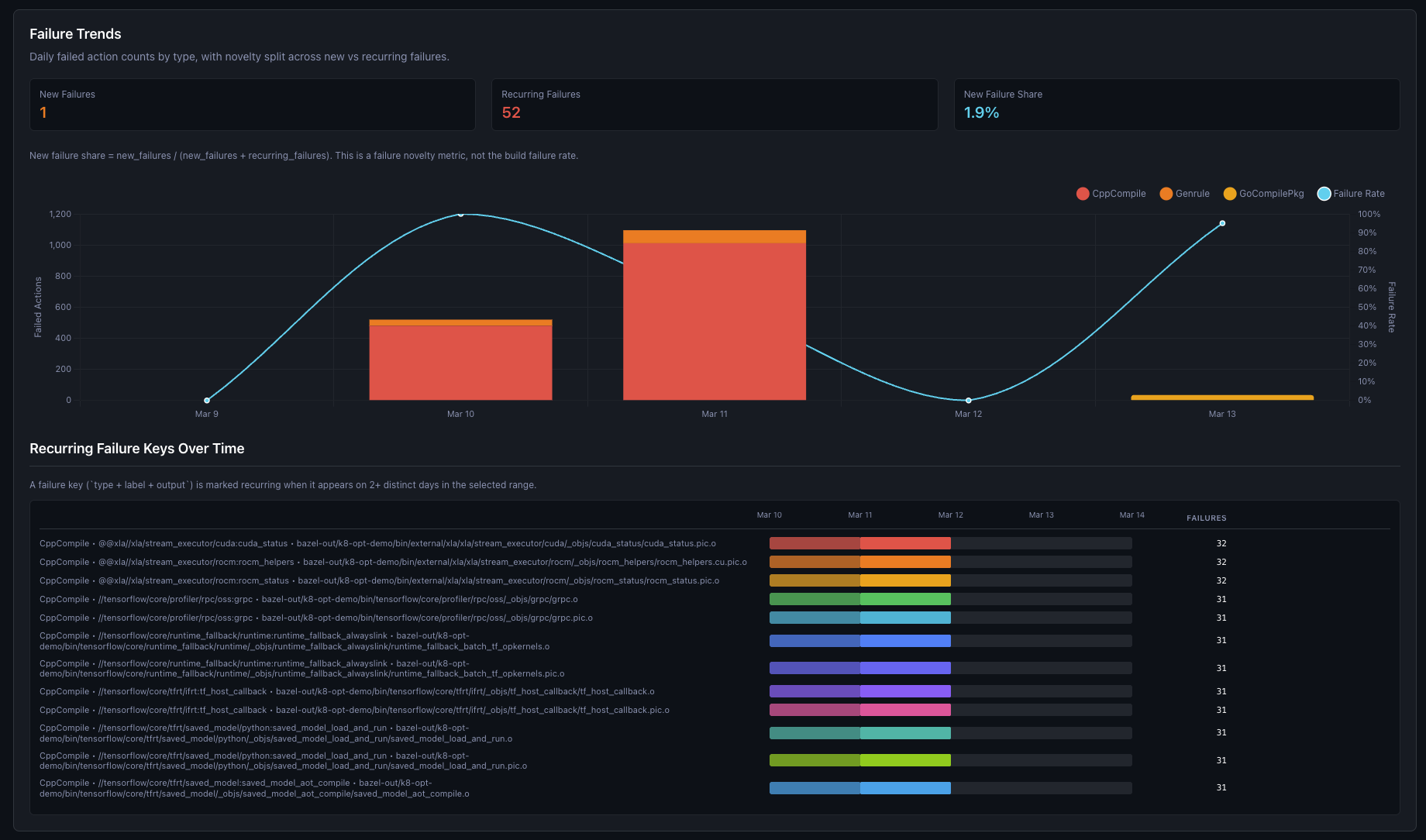Click the saved_model_aot_compile.o key row
The image size is (1426, 840).
(x=715, y=788)
